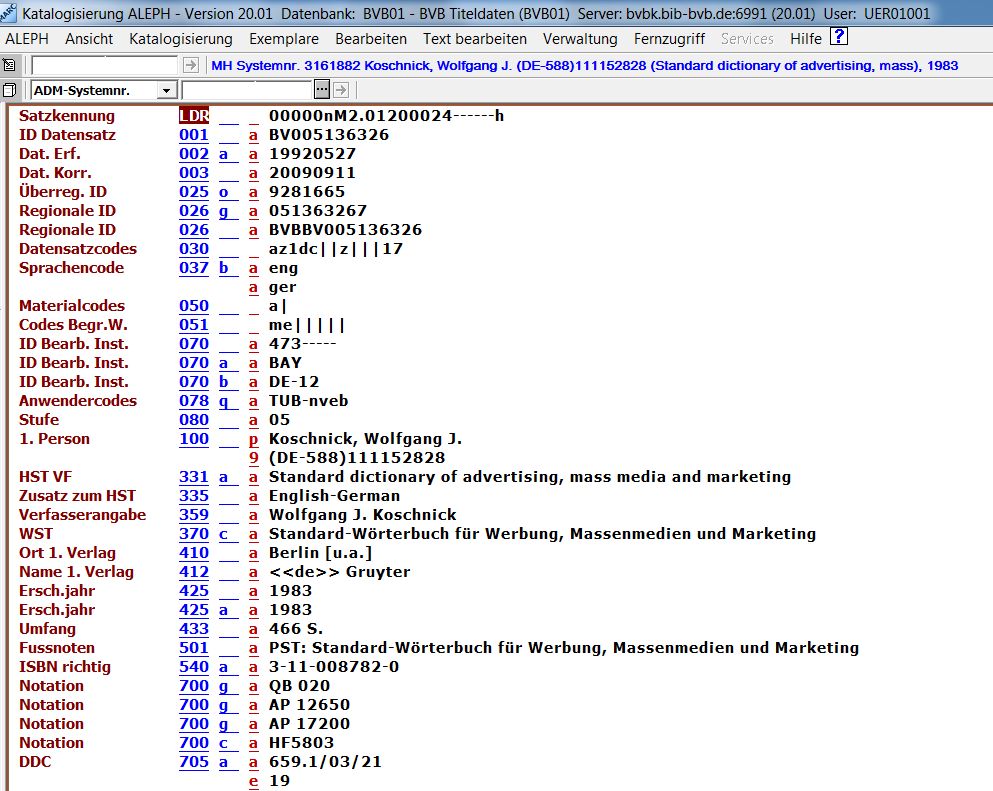Click the ellipsis browse button in the item bar
The height and width of the screenshot is (791, 993).
coord(321,90)
